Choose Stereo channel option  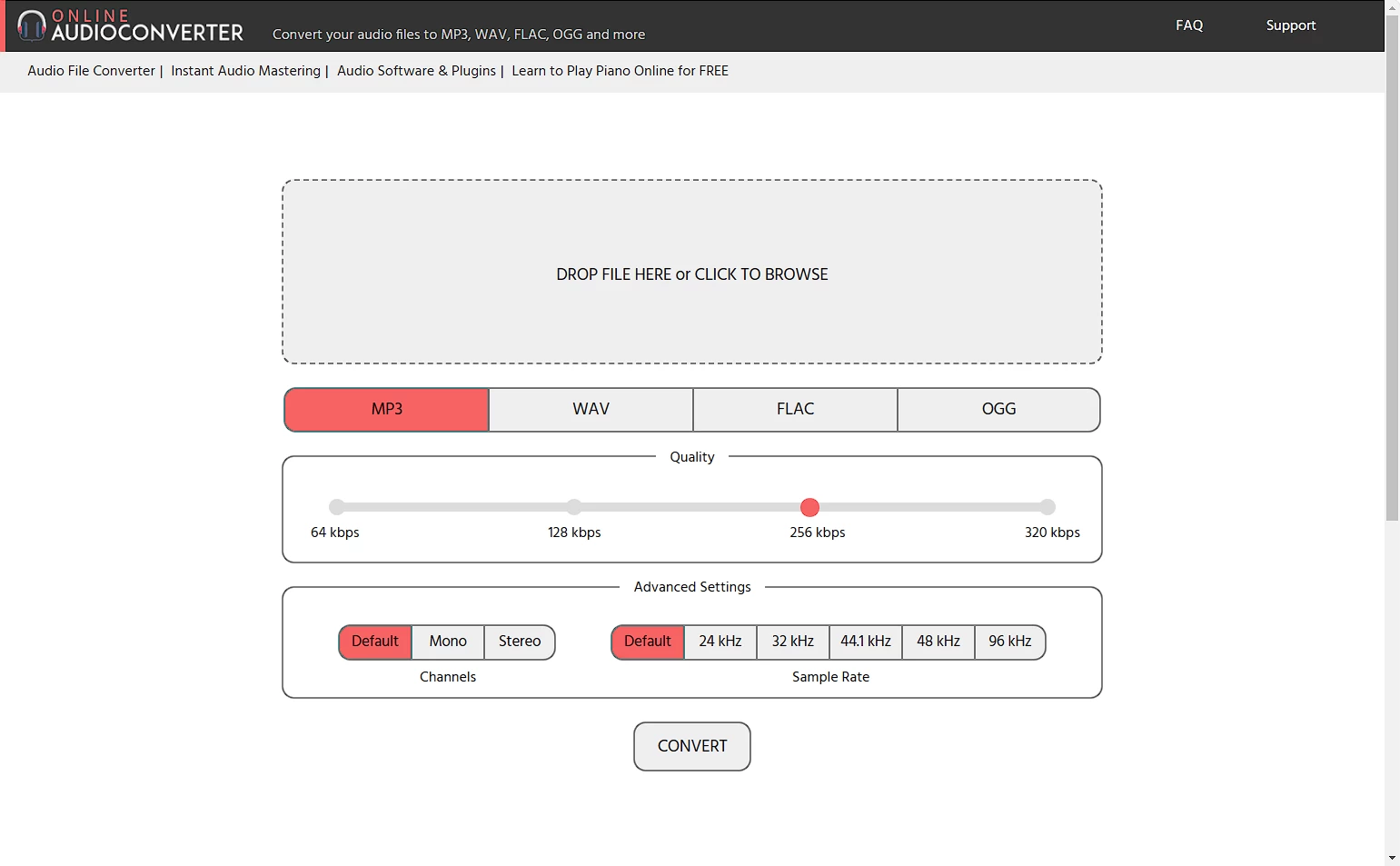click(520, 642)
